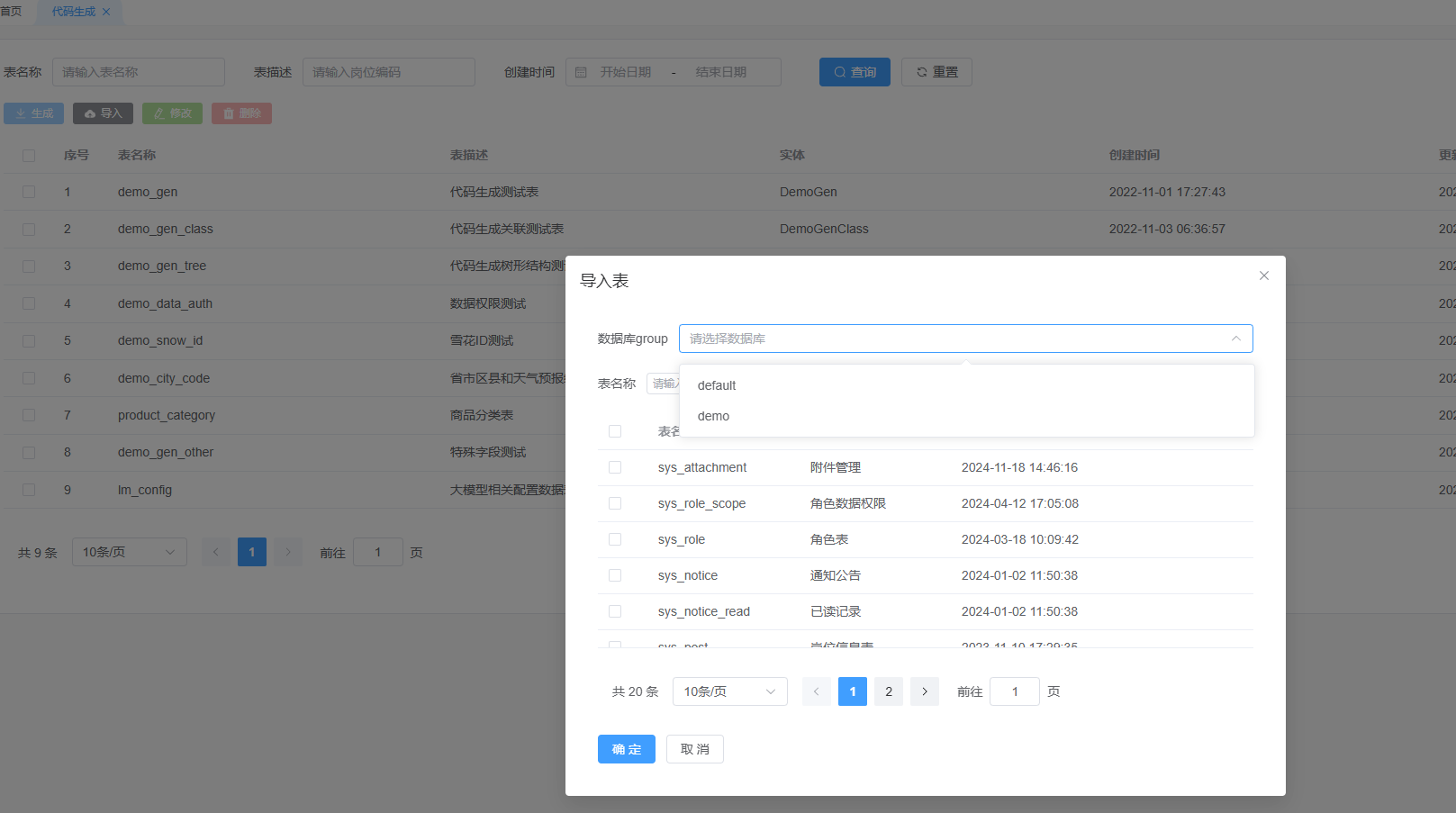Viewport: 1456px width, 813px height.
Task: Click next page arrow in dialog pagination
Action: (x=924, y=691)
